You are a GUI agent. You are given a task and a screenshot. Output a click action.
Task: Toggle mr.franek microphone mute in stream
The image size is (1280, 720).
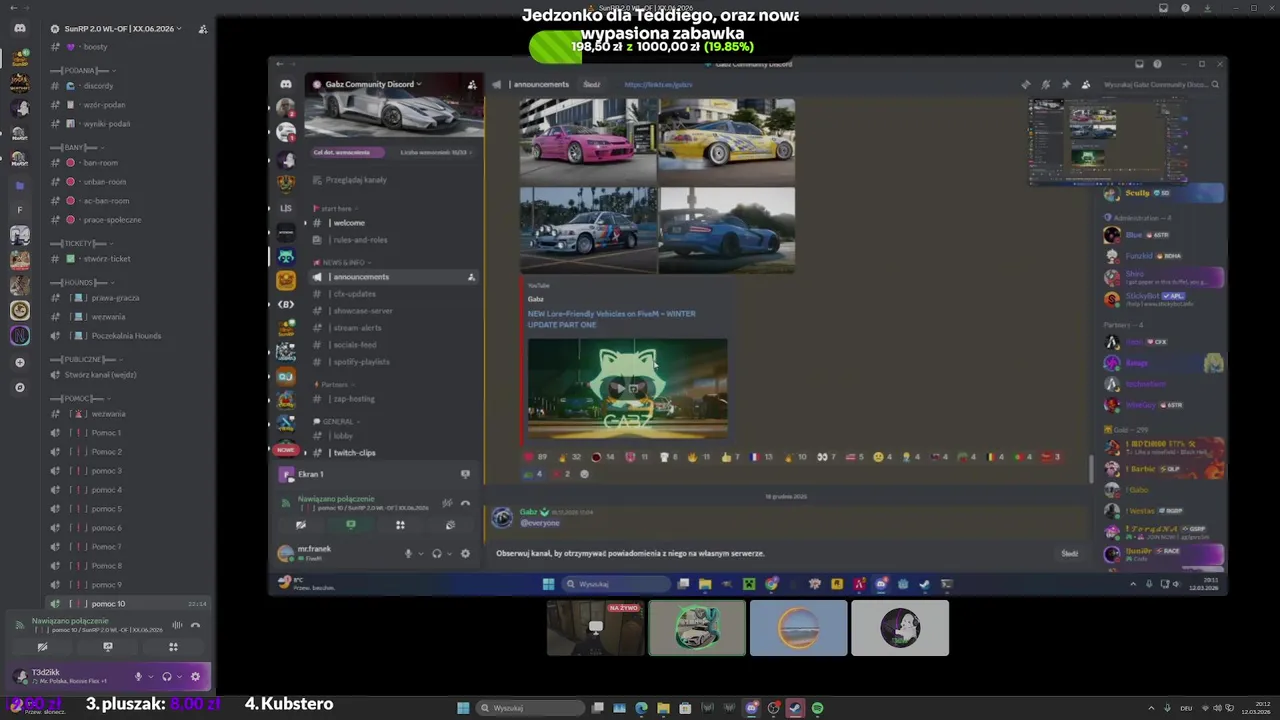coord(408,553)
